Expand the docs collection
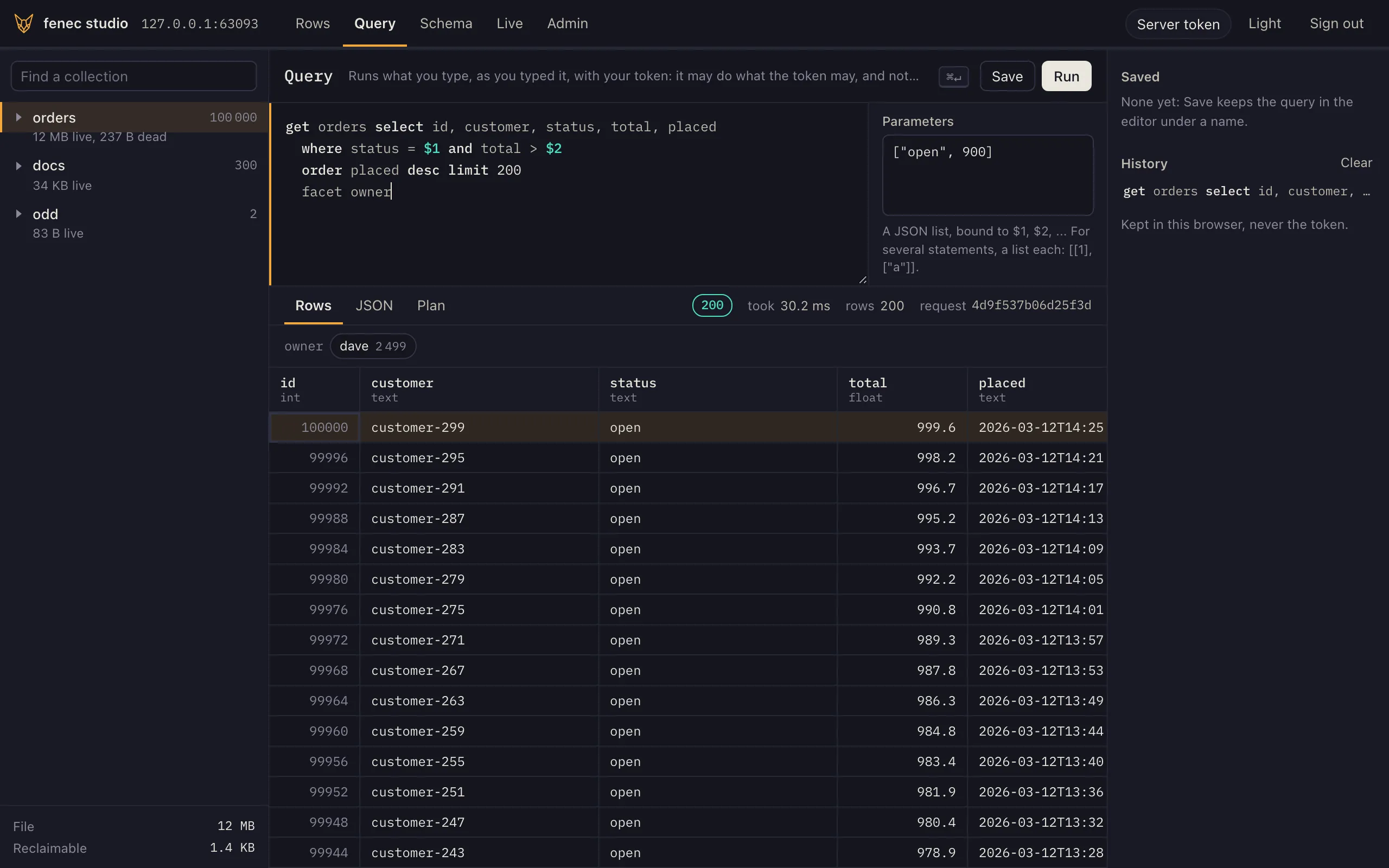Image resolution: width=1389 pixels, height=868 pixels. click(18, 166)
